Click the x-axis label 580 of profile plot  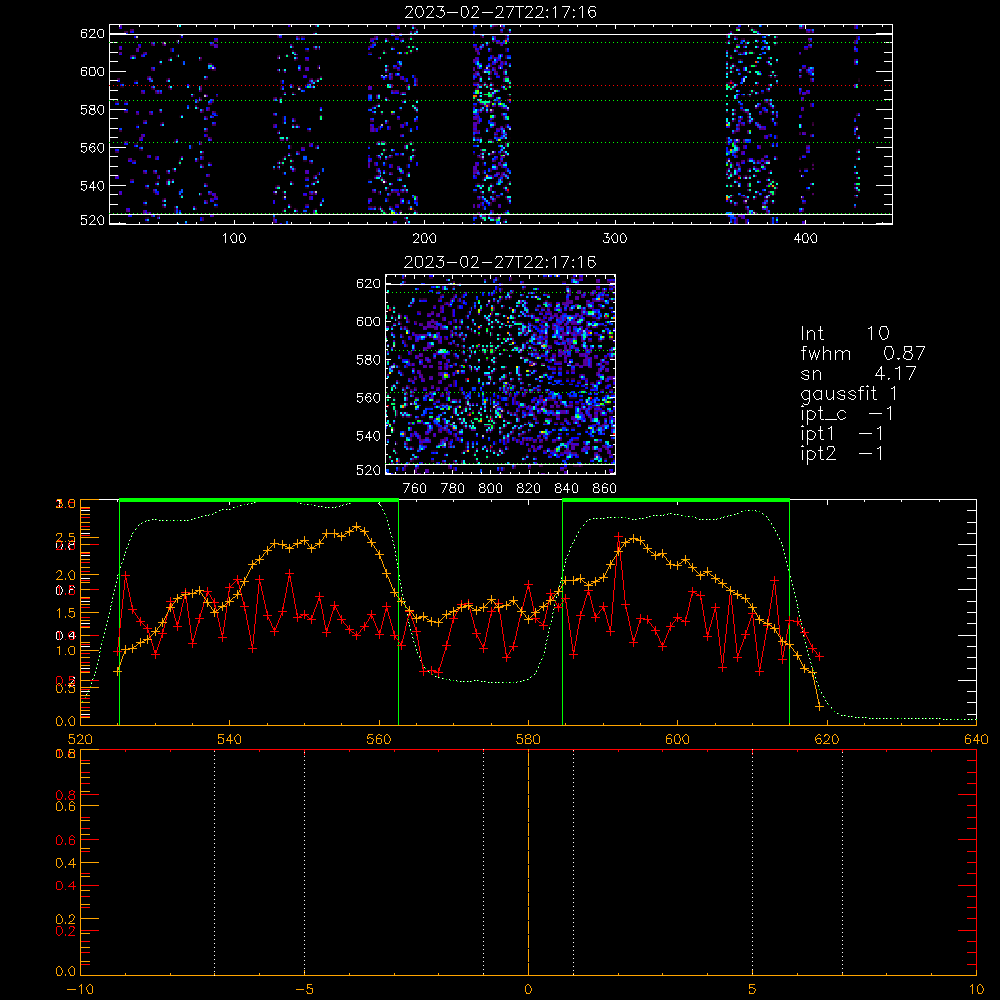click(528, 739)
